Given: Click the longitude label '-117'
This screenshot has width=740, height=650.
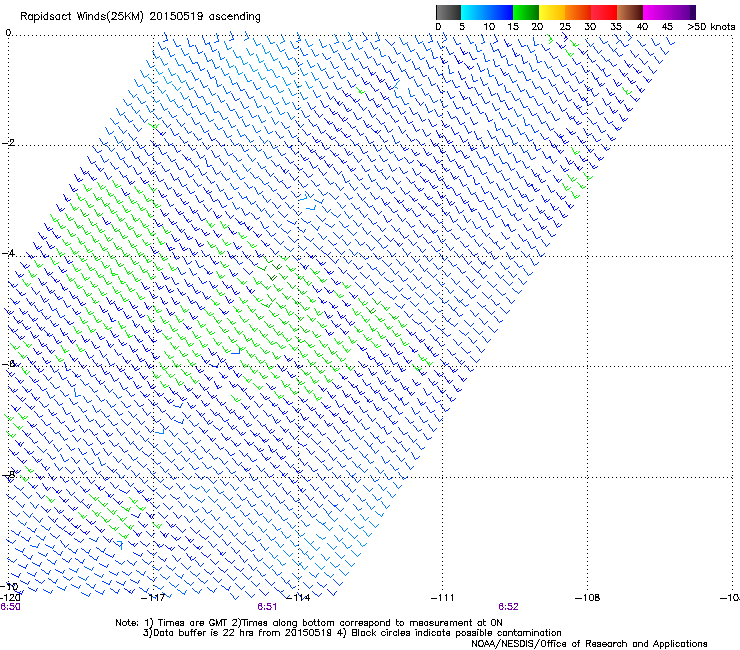Looking at the screenshot, I should click(x=153, y=598).
